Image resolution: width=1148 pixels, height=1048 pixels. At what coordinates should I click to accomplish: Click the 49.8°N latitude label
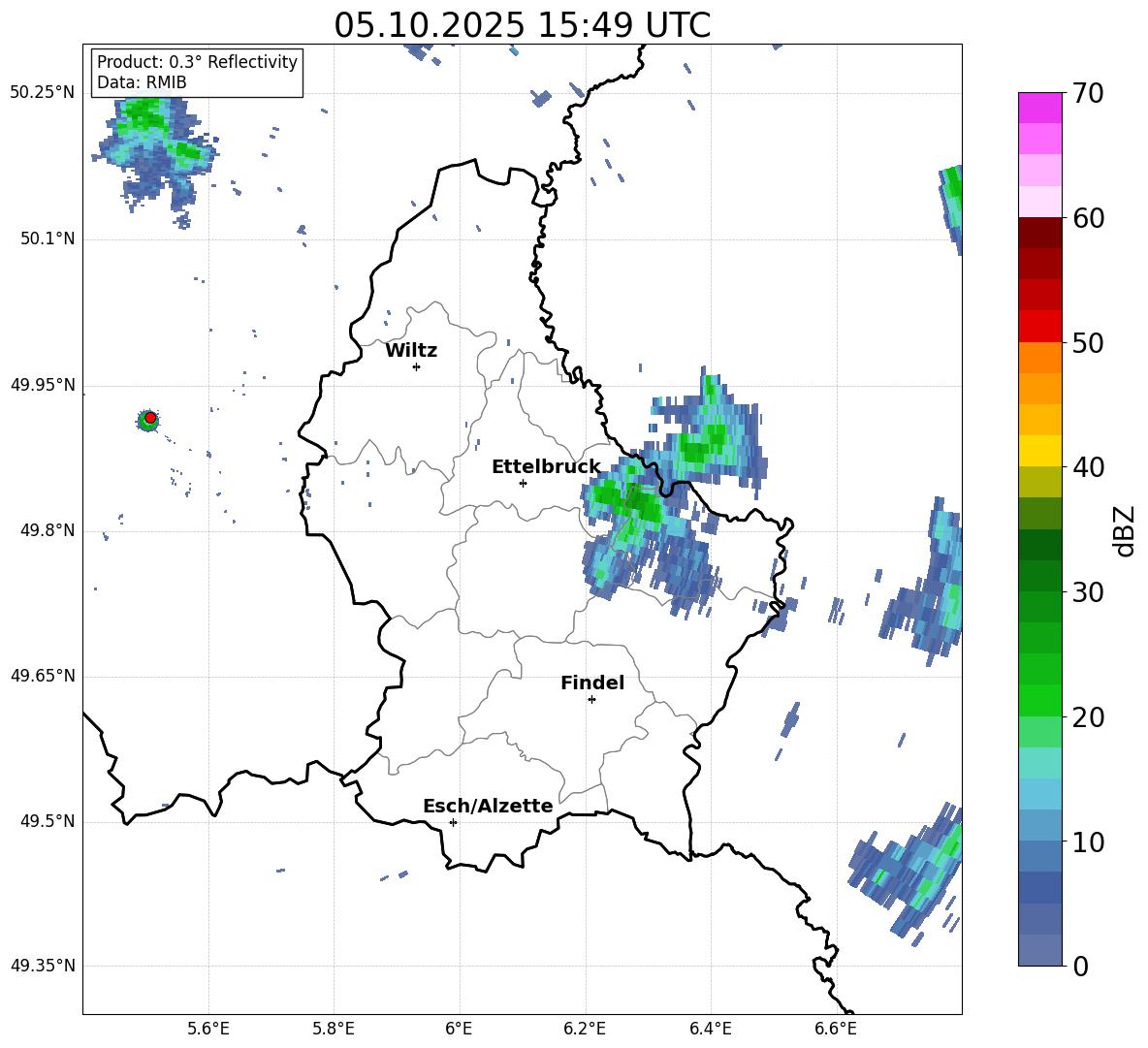(47, 530)
